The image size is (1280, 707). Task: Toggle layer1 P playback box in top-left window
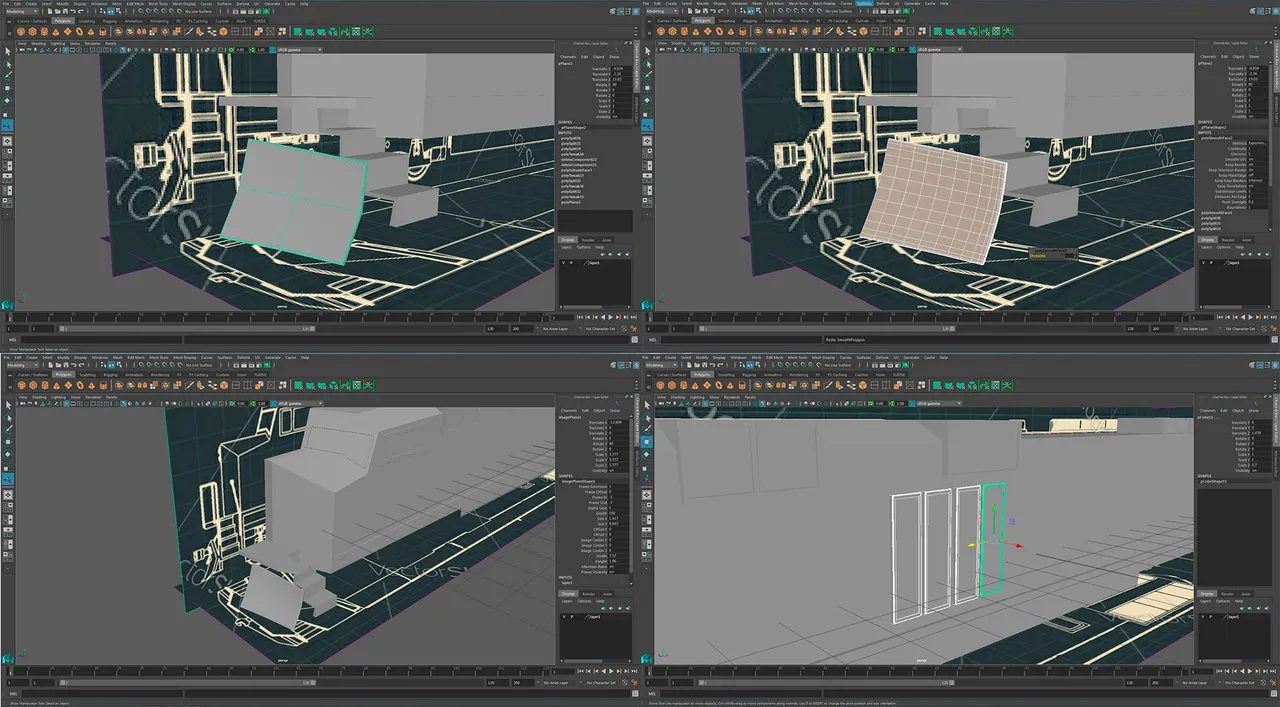[x=569, y=263]
